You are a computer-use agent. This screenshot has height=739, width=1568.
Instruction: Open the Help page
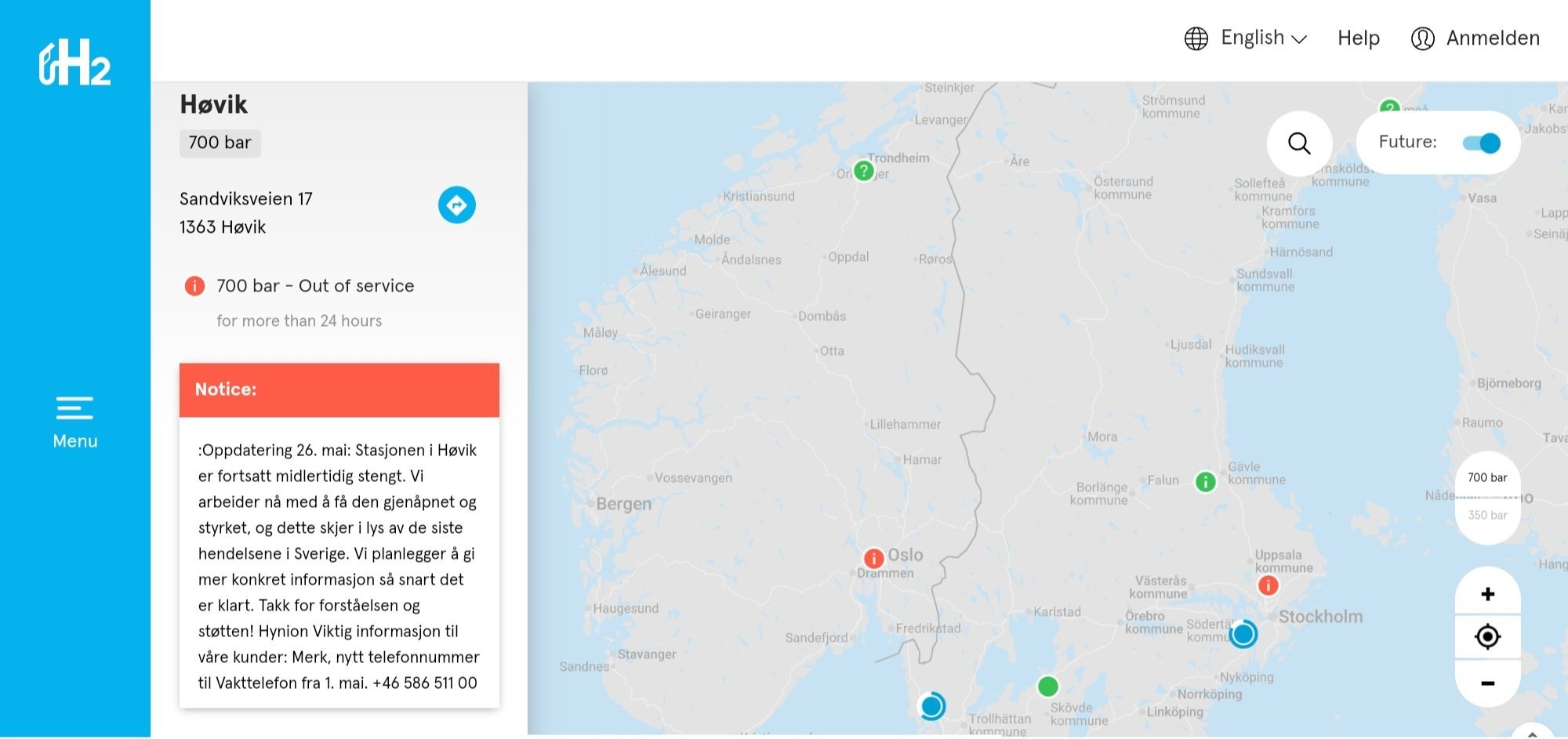pos(1358,38)
